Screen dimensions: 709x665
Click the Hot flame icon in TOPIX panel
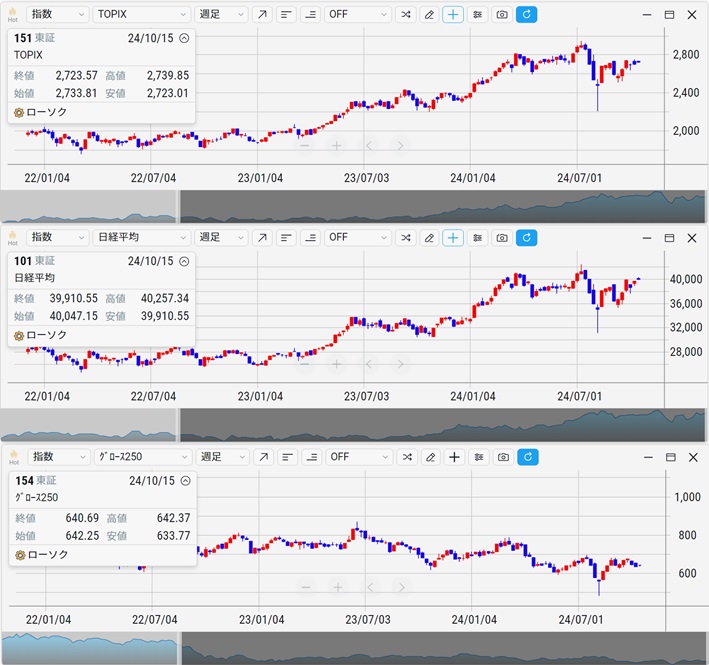click(13, 15)
